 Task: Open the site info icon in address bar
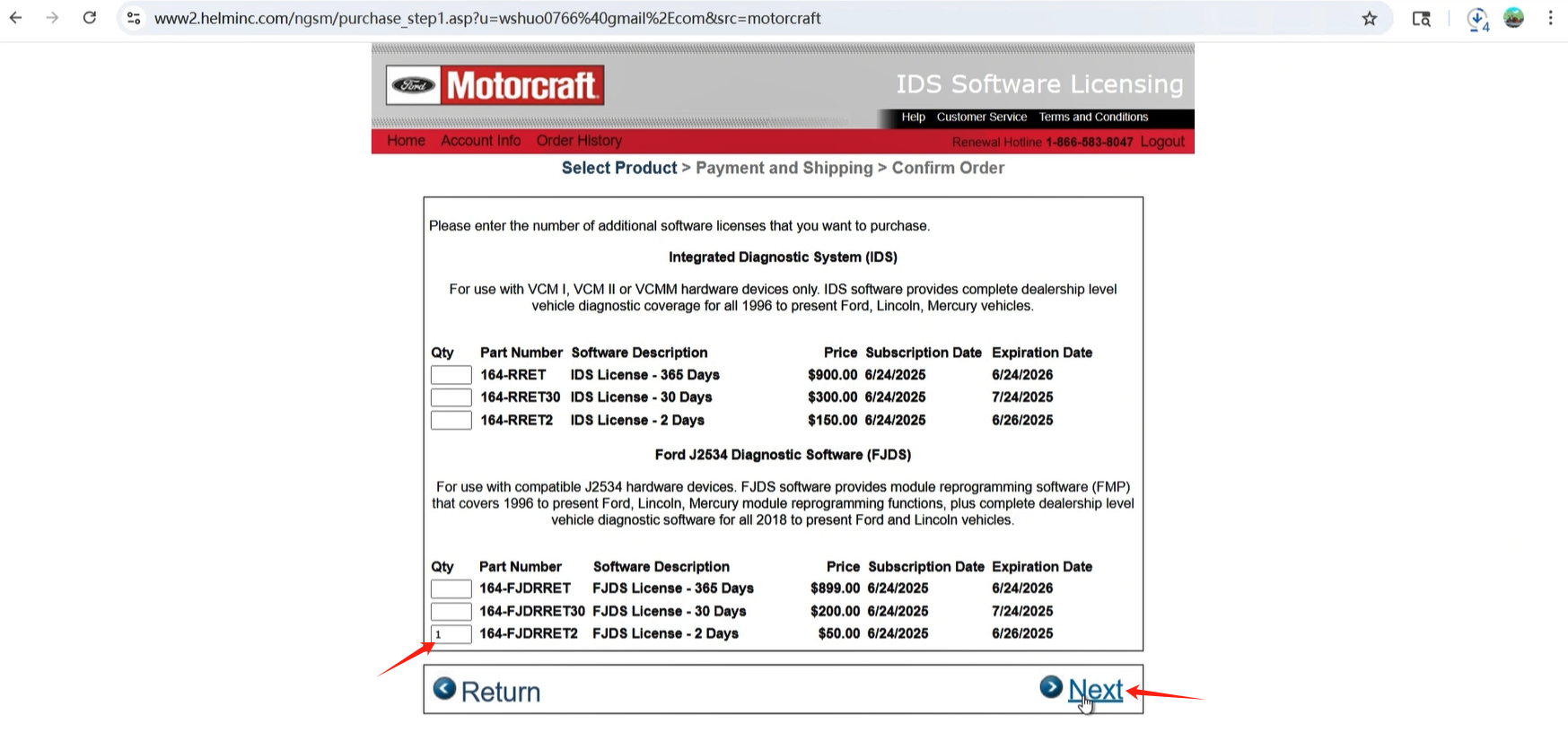(x=134, y=18)
